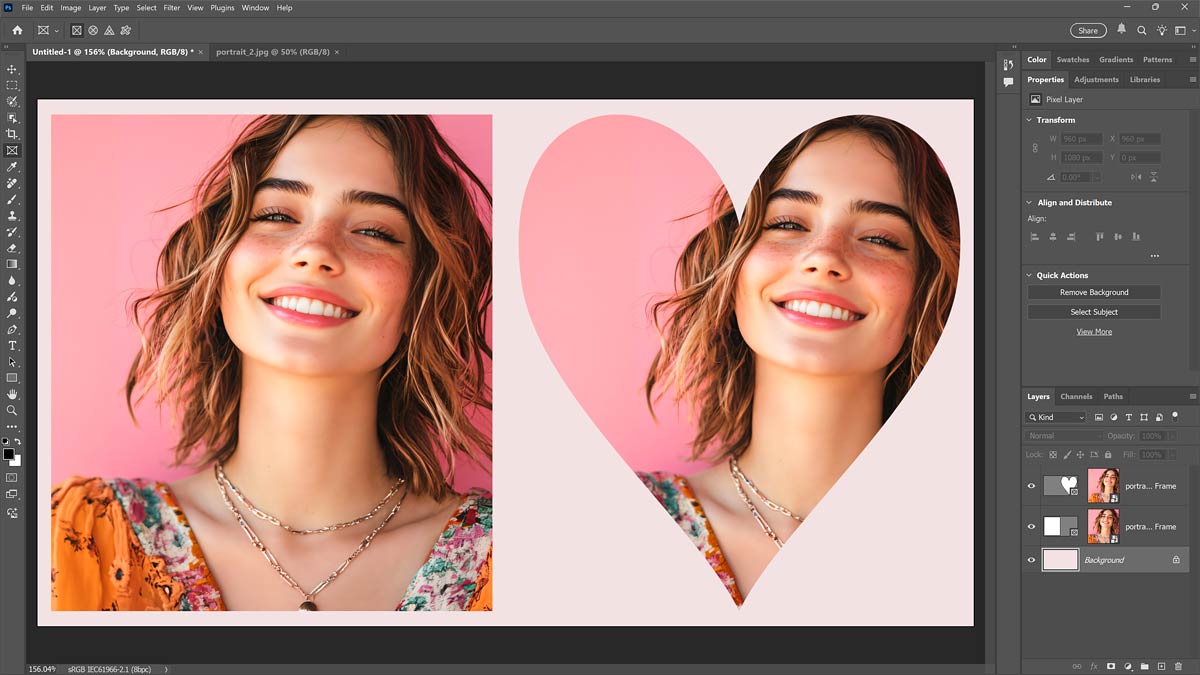Choose the elliptical frame shape option
This screenshot has height=675, width=1200.
click(x=93, y=31)
